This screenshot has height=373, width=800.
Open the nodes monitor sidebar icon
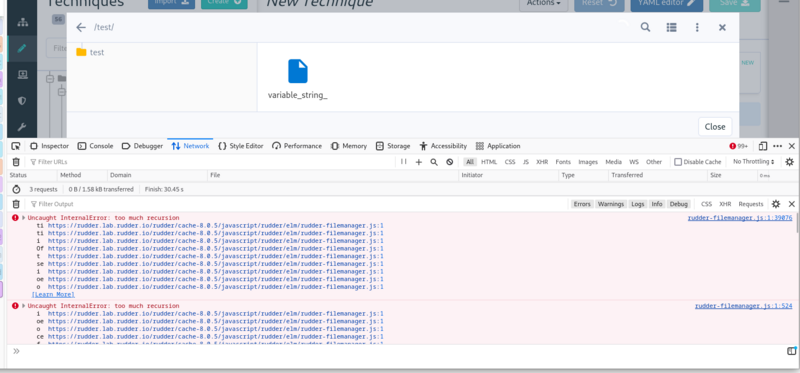[x=22, y=74]
